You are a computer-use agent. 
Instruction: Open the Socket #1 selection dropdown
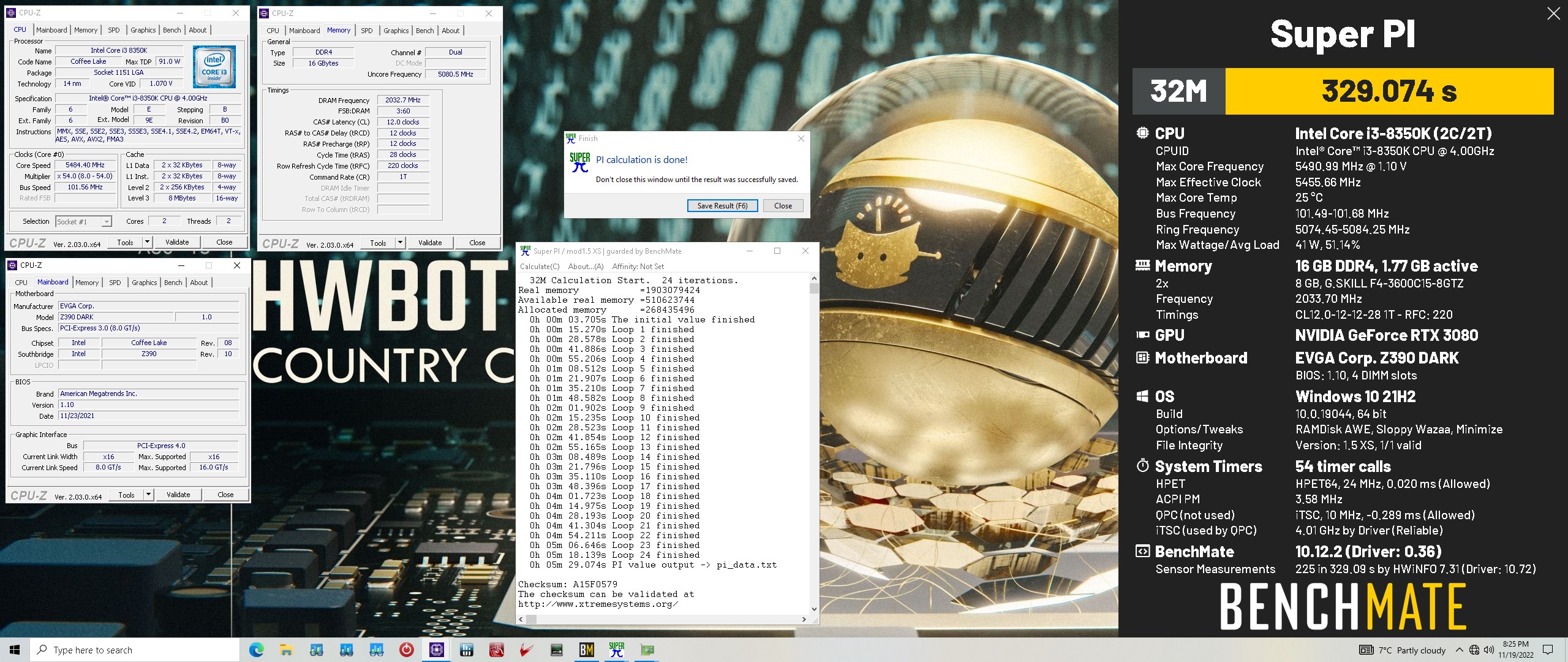pos(84,221)
